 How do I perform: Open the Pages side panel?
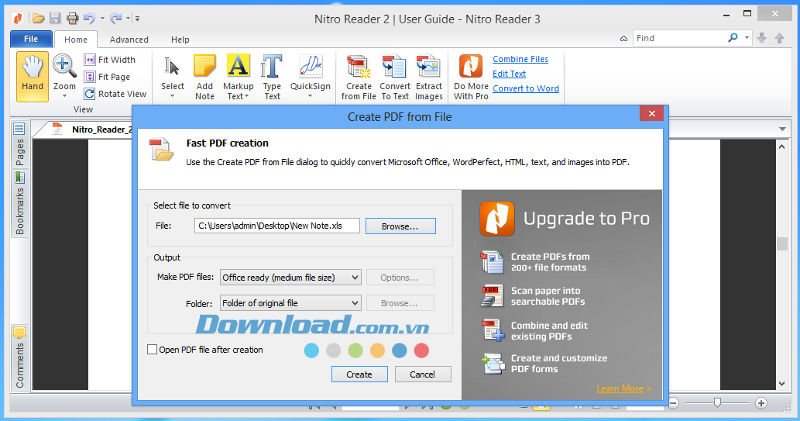tap(19, 144)
